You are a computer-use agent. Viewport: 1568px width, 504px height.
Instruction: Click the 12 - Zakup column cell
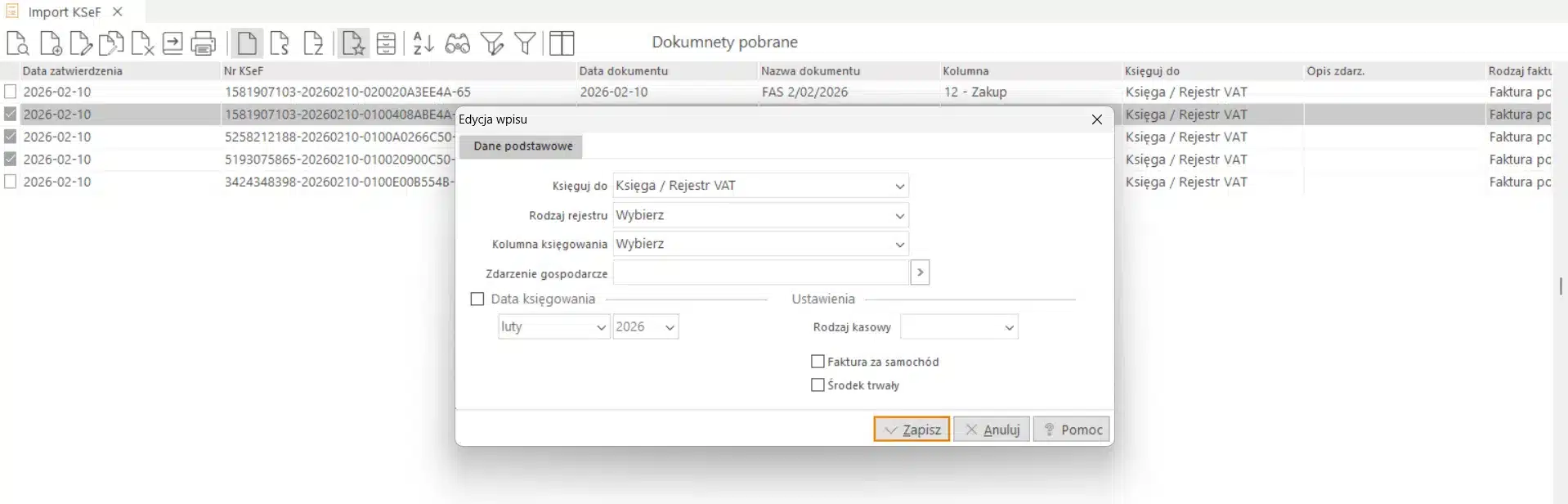975,92
